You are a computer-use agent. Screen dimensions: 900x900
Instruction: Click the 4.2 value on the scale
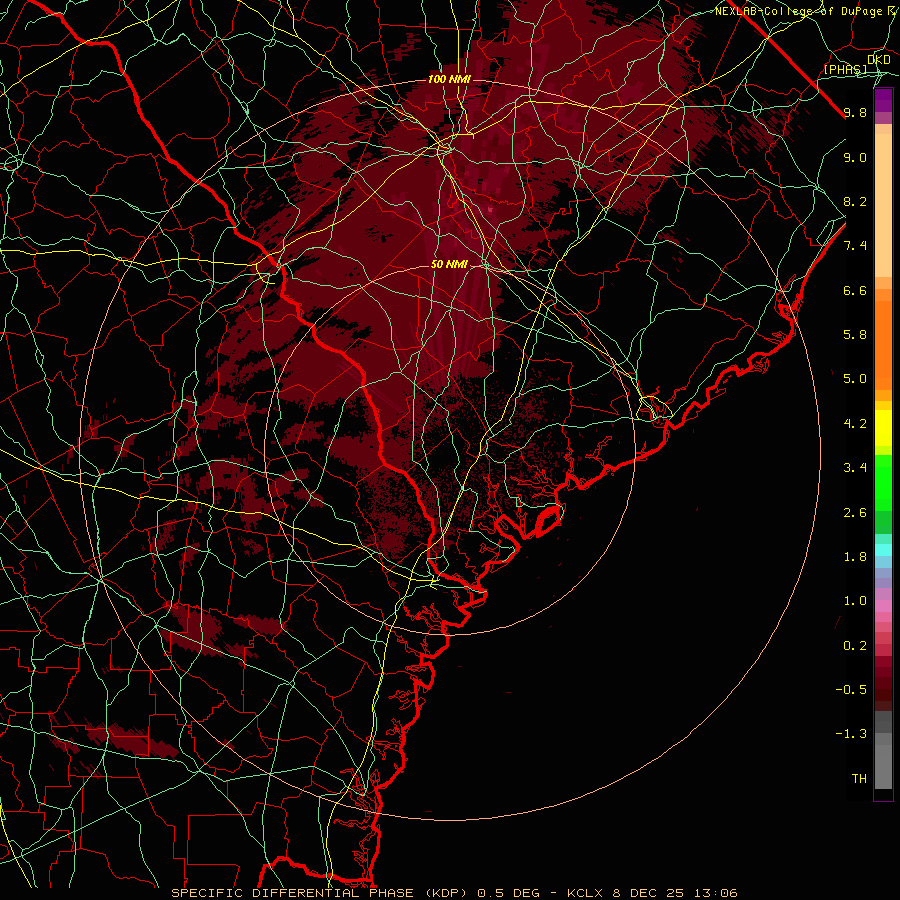point(855,424)
